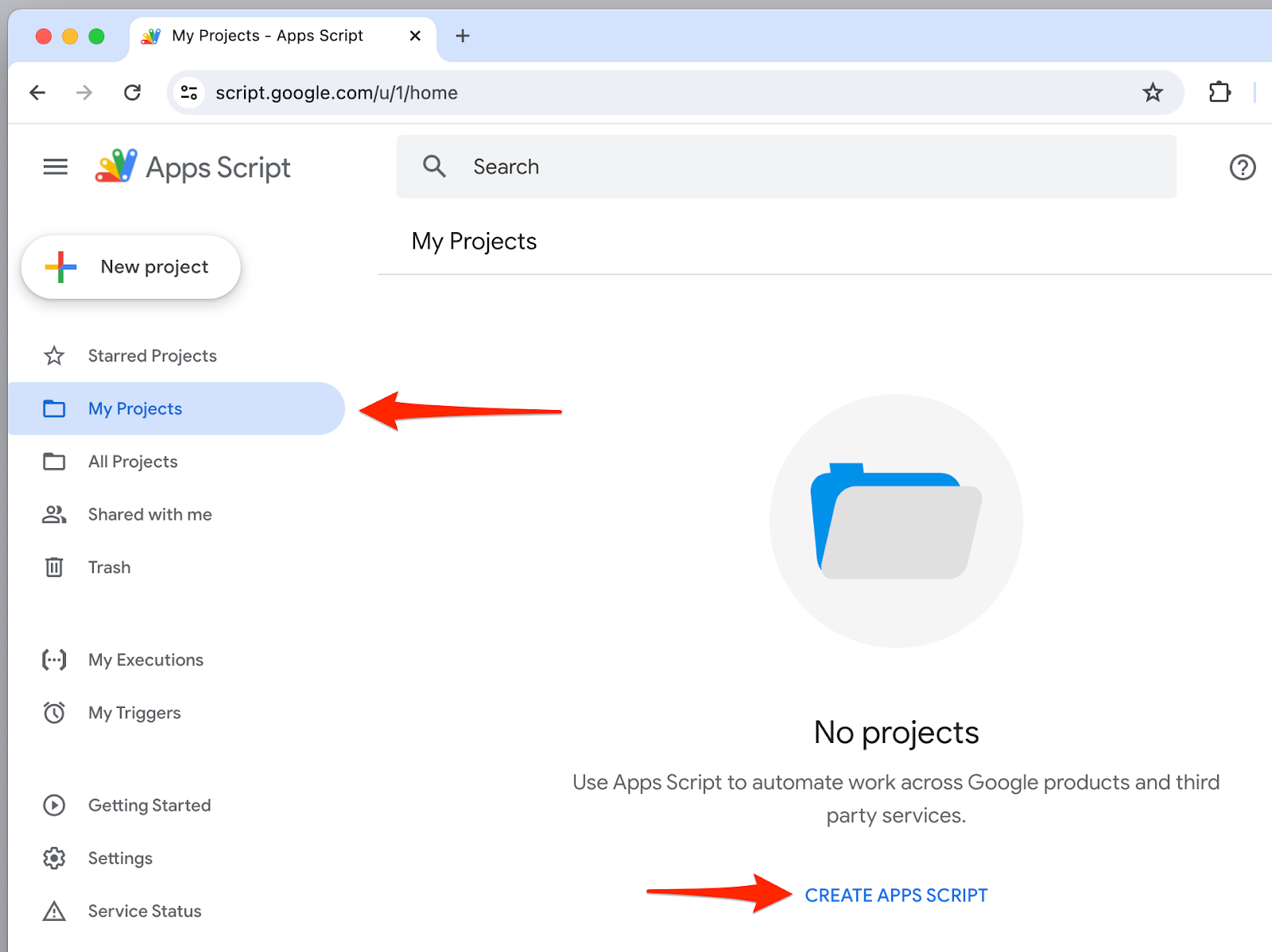
Task: View site information icon in address bar
Action: 189,93
